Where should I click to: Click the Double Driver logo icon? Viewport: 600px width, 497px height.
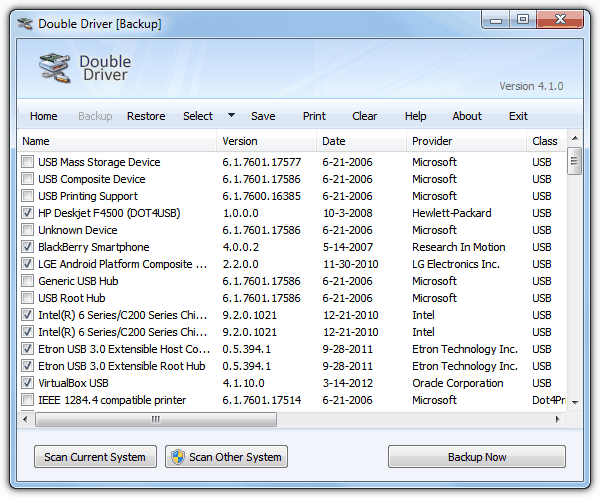pos(54,67)
